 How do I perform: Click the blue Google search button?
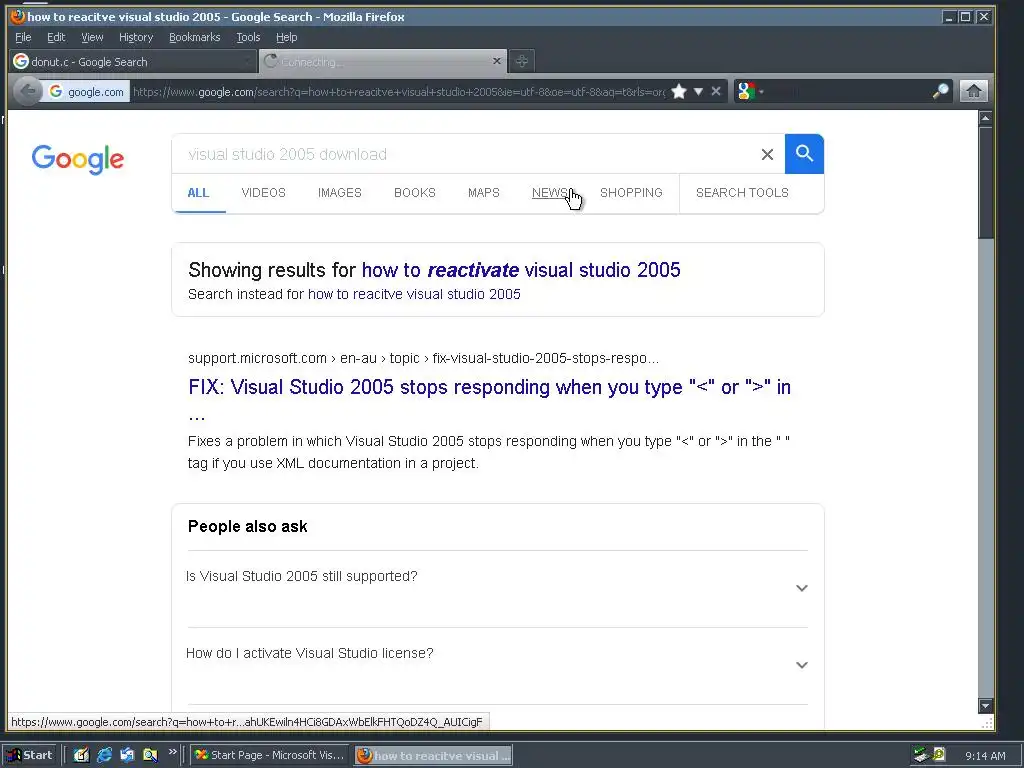804,154
